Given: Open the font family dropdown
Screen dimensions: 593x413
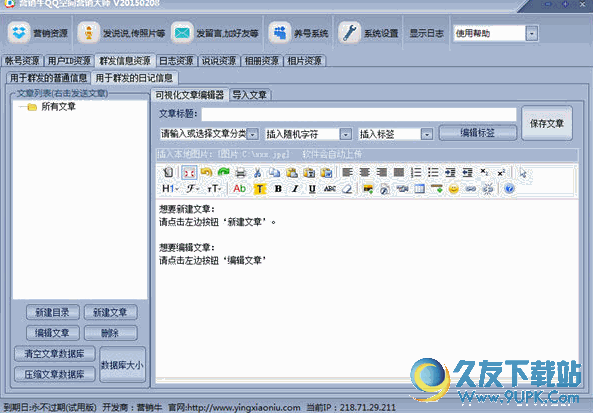Looking at the screenshot, I should coord(192,188).
